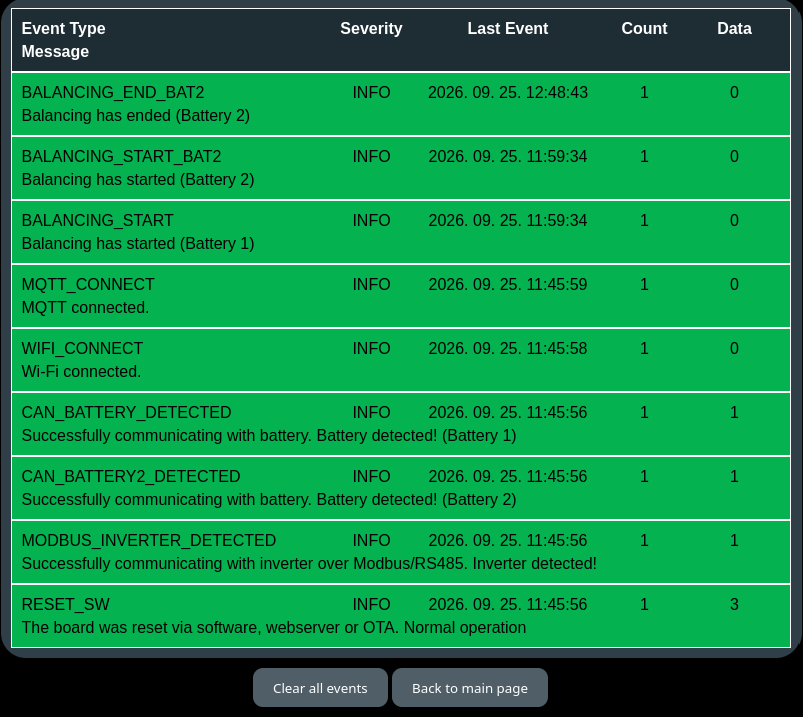Click the INFO severity of MQTT_CONNECT row
This screenshot has height=717, width=803.
tap(371, 284)
